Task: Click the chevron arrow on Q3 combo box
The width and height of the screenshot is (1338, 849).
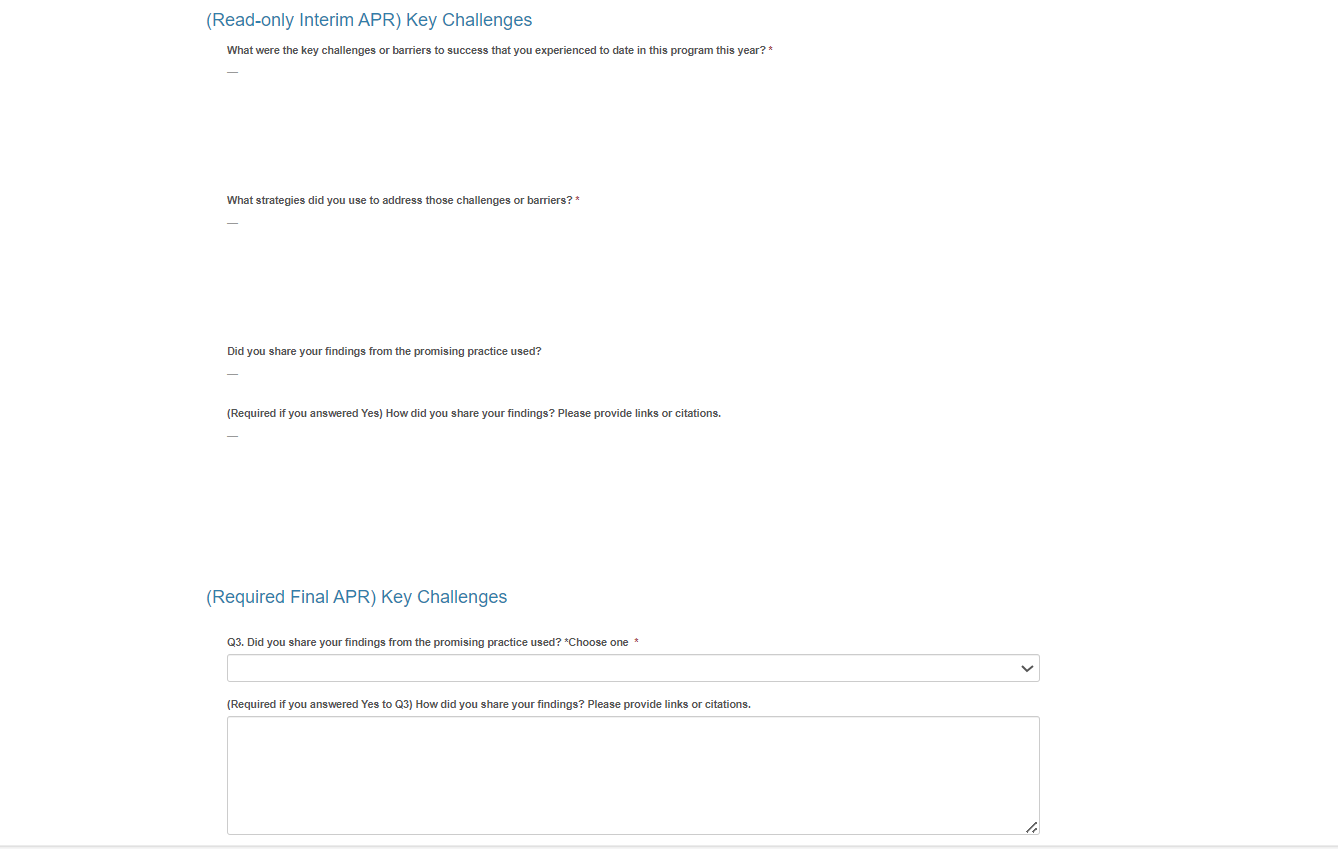Action: click(1026, 668)
